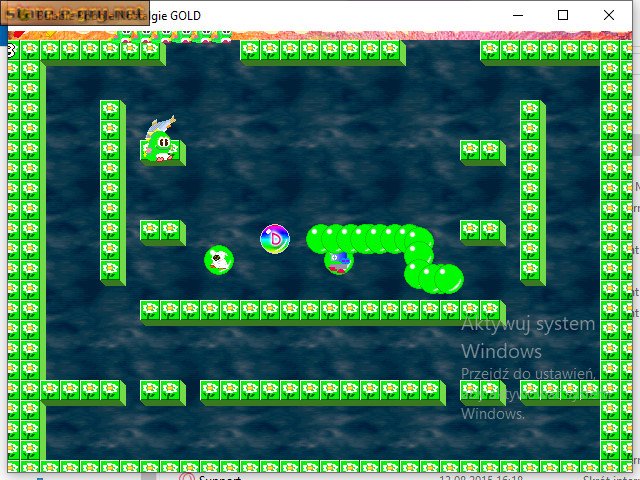The height and width of the screenshot is (480, 640).
Task: Pop the bubble with trapped blue robot
Action: click(338, 262)
